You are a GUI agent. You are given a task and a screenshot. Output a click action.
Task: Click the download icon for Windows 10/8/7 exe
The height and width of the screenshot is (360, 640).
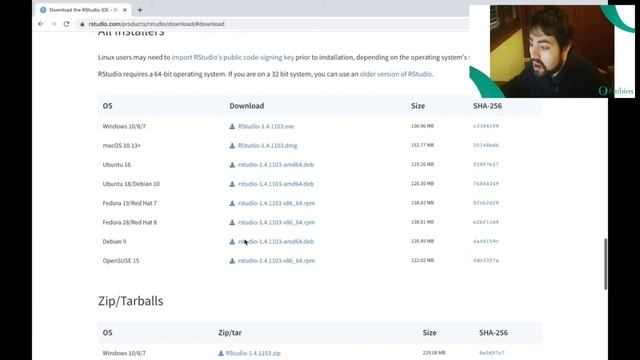[x=232, y=127]
